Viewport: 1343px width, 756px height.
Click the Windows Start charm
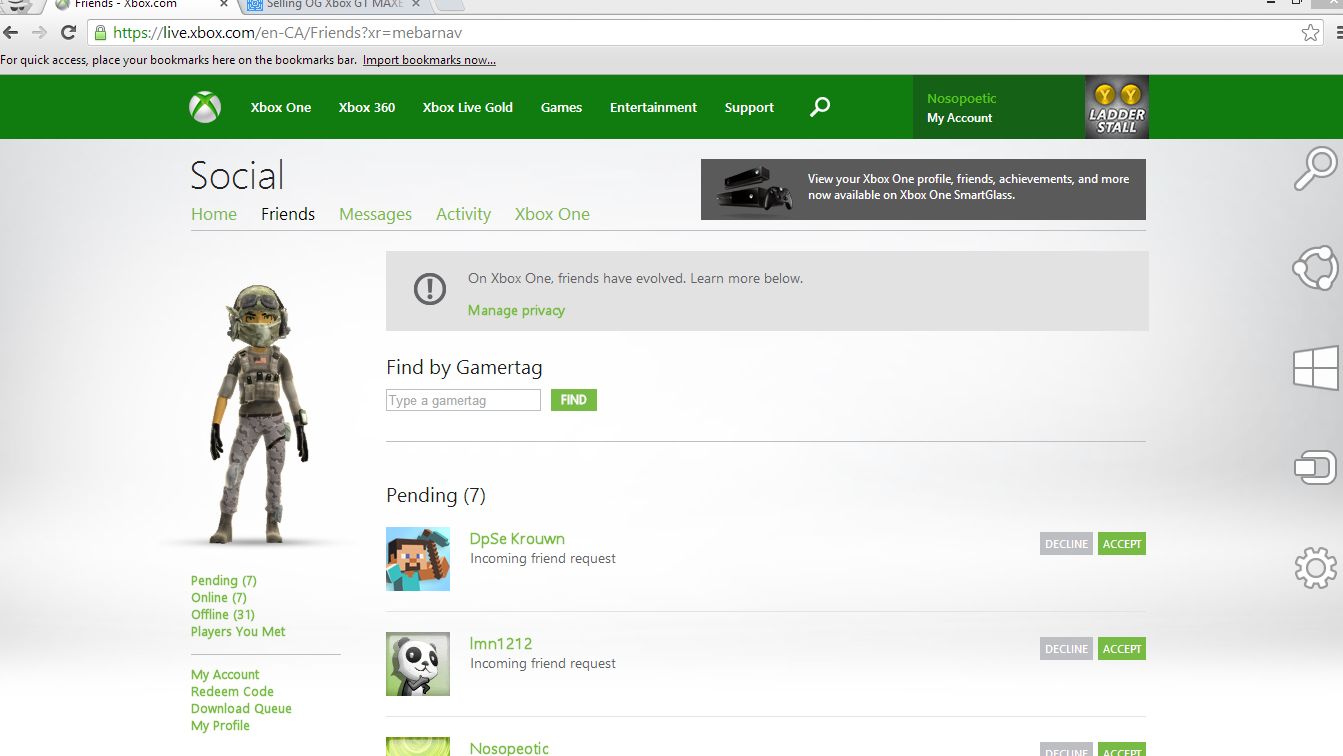coord(1315,367)
